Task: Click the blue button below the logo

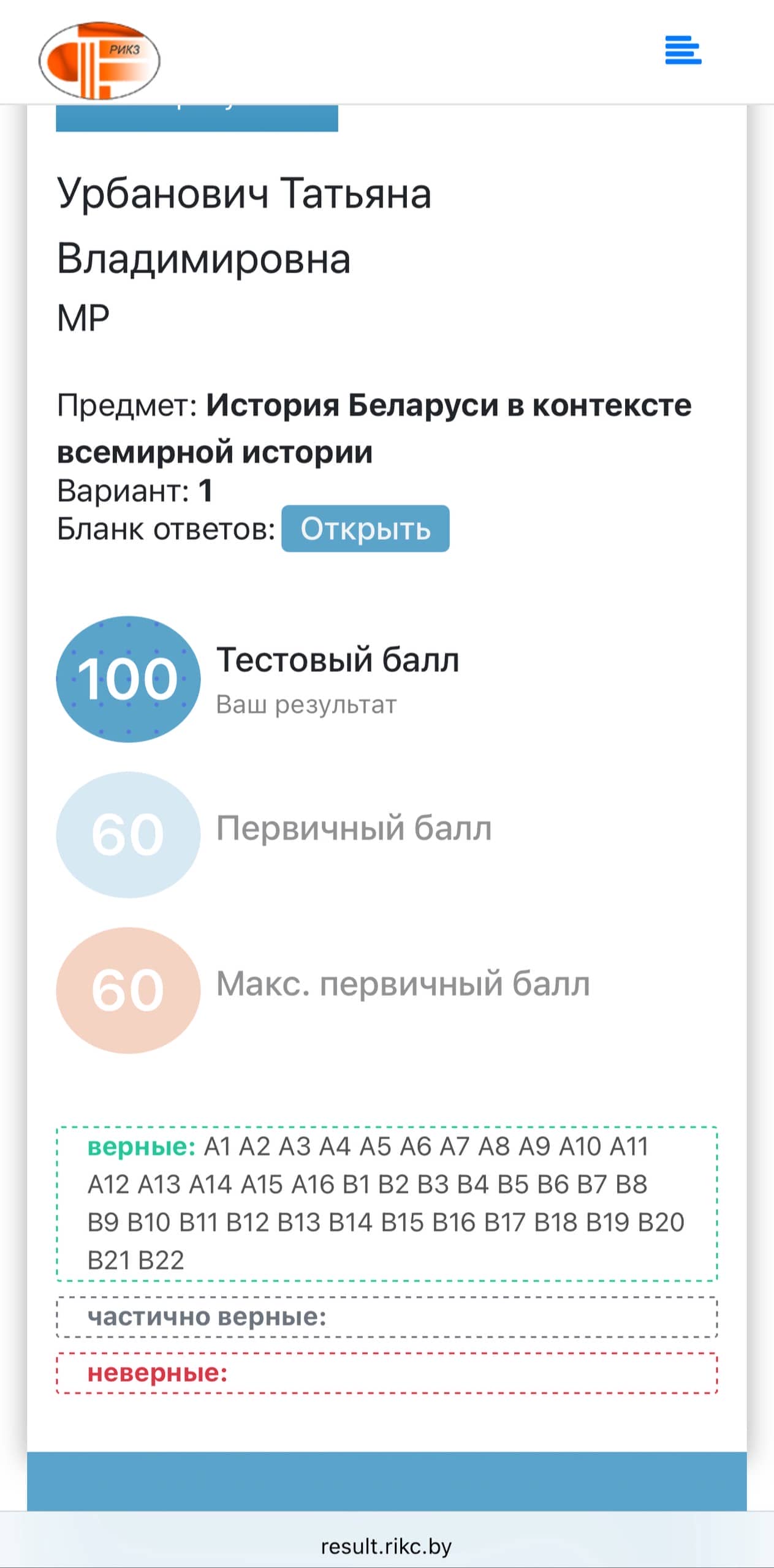Action: tap(196, 116)
